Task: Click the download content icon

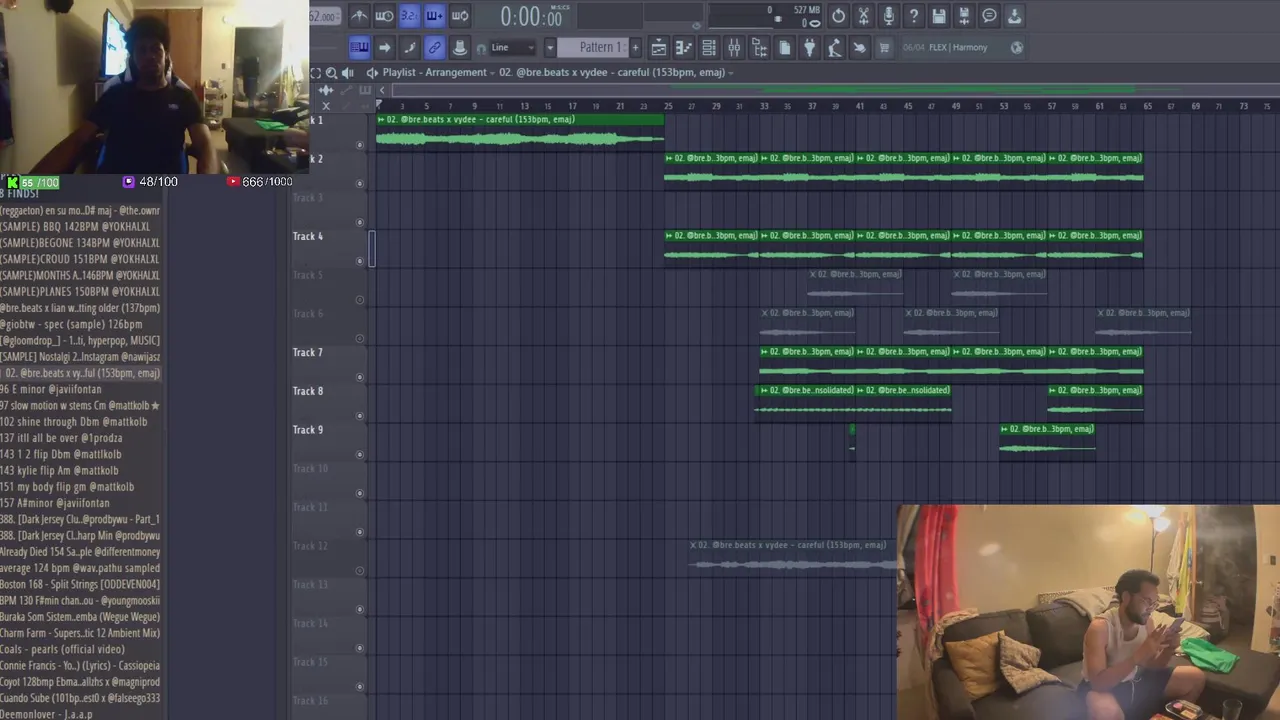Action: (1014, 15)
